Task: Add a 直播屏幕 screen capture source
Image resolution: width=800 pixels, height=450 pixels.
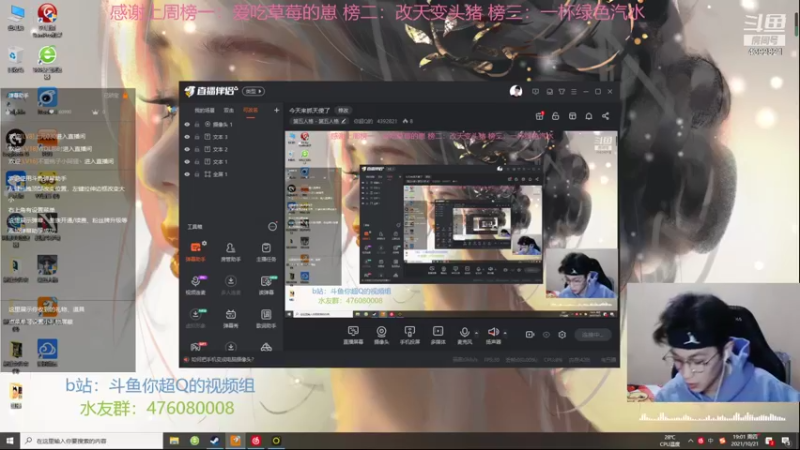Action: 353,335
